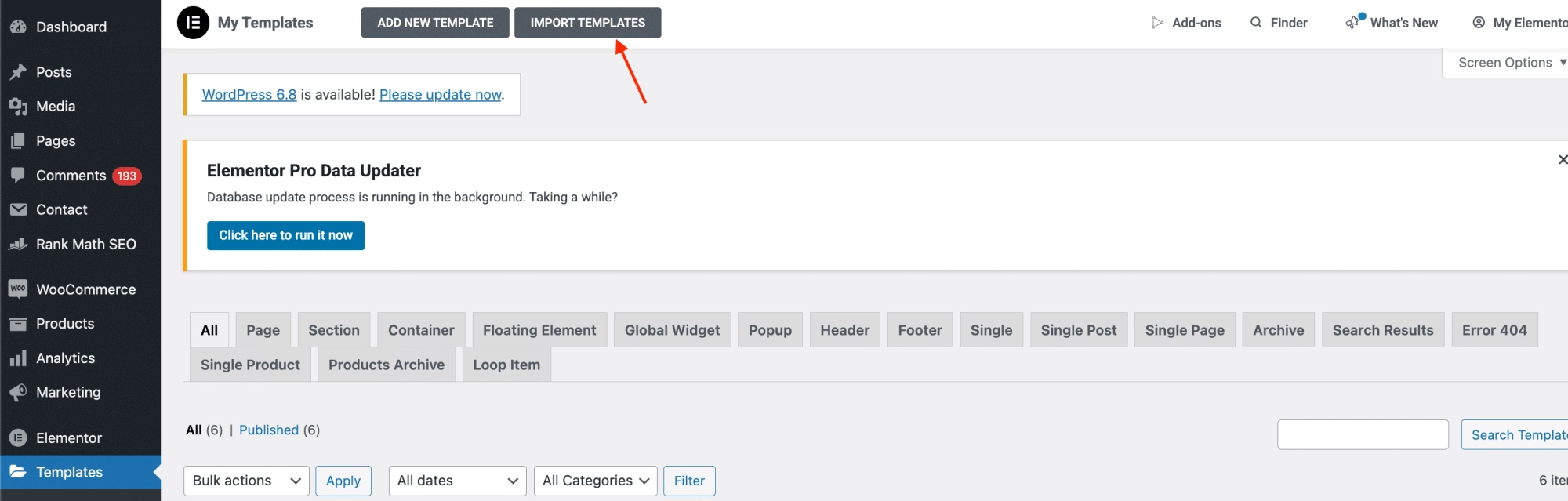Click the Posts pin icon in sidebar
The height and width of the screenshot is (501, 1568).
click(18, 72)
